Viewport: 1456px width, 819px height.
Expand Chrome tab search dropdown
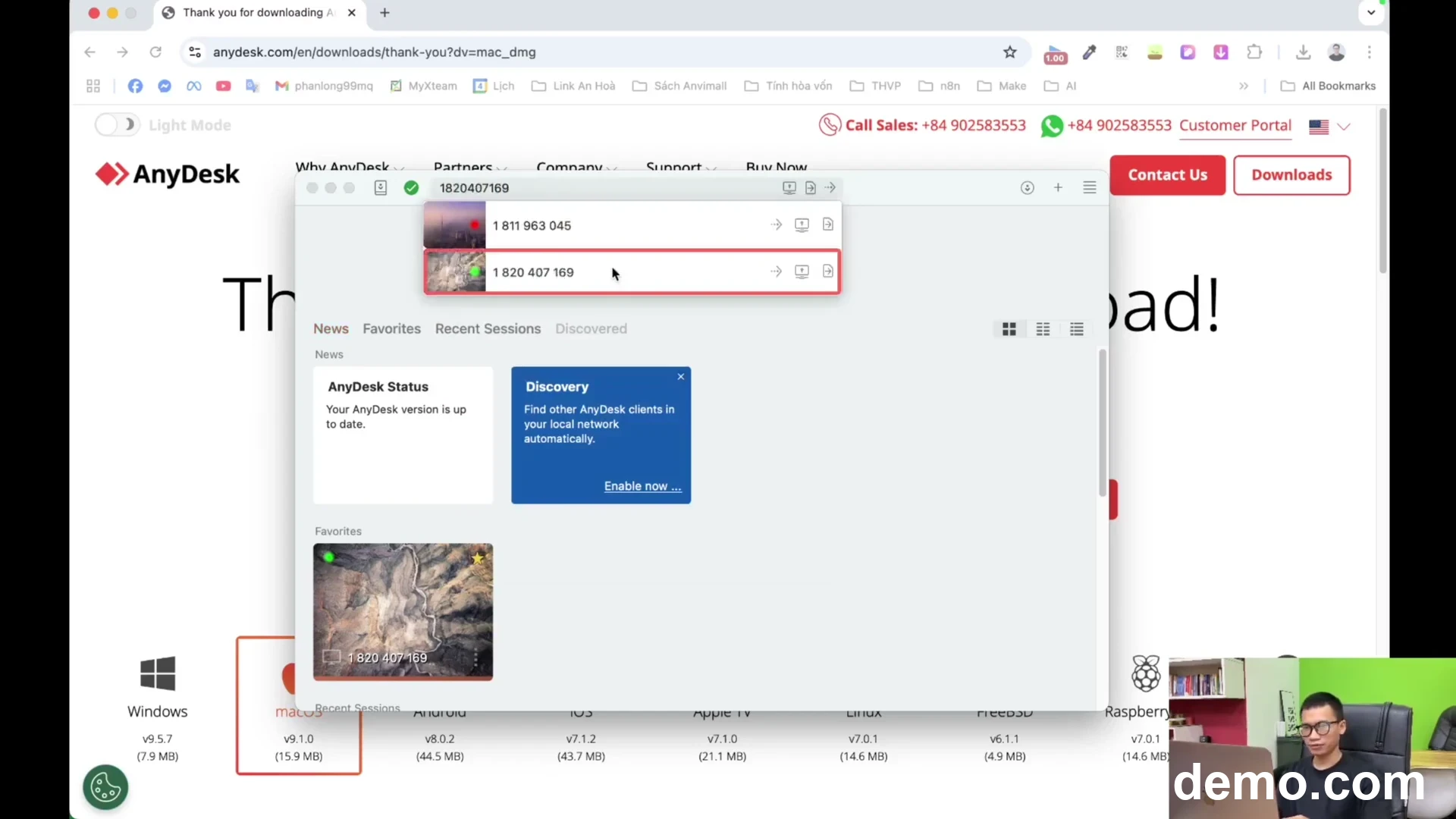(1371, 13)
